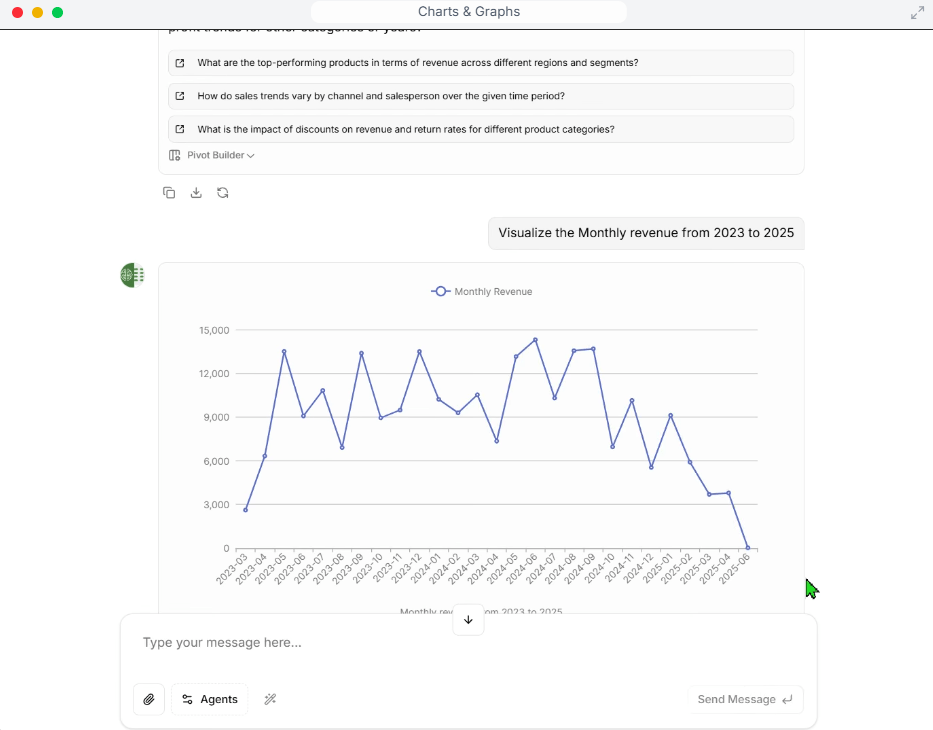Click the assistant avatar icon
Screen dimensions: 933x730
coord(132,275)
